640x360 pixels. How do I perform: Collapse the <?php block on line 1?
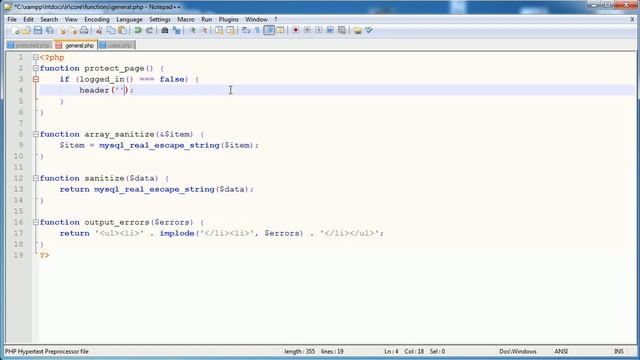(x=36, y=58)
